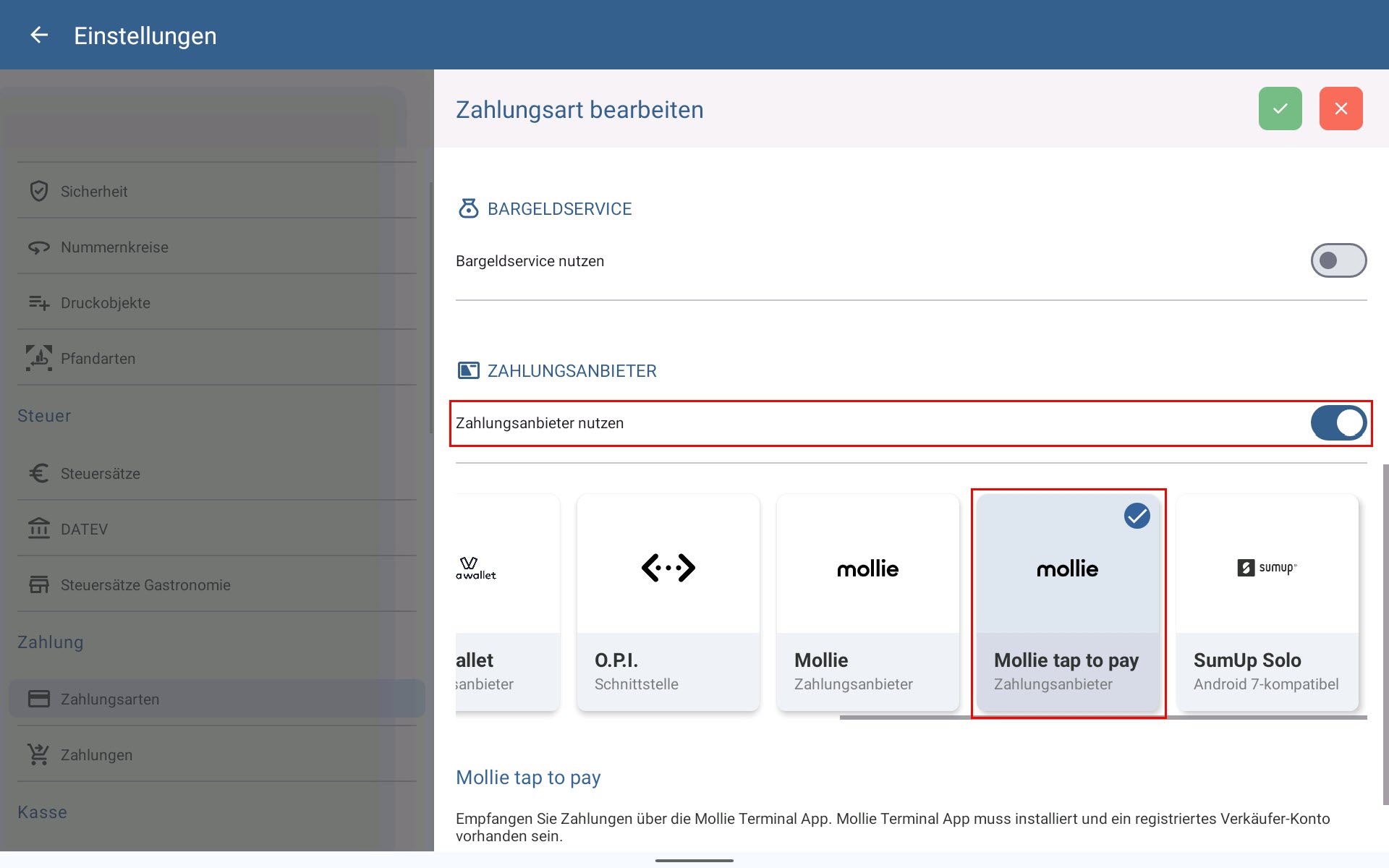Open the Zahlungsarten menu entry

[217, 699]
